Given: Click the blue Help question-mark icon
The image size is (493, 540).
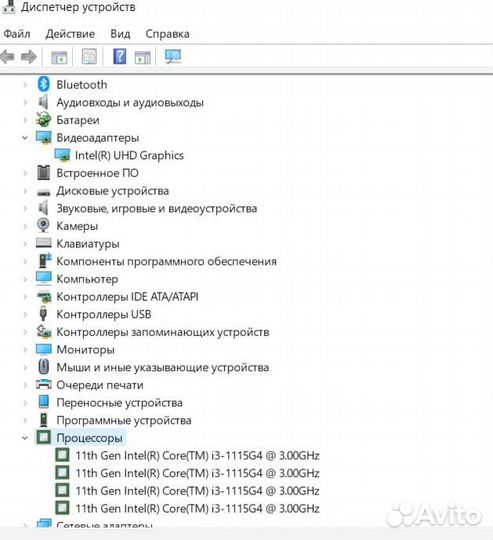Looking at the screenshot, I should pos(119,56).
